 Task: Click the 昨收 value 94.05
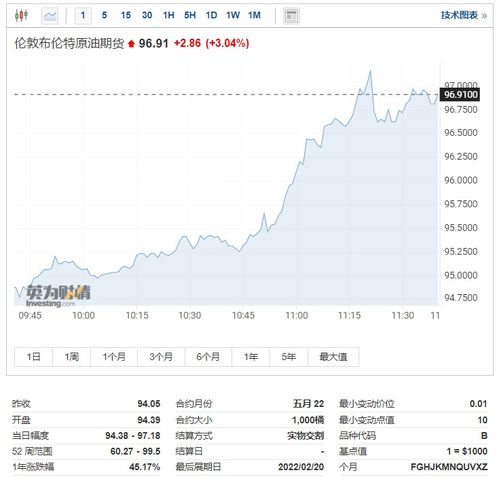coord(149,404)
